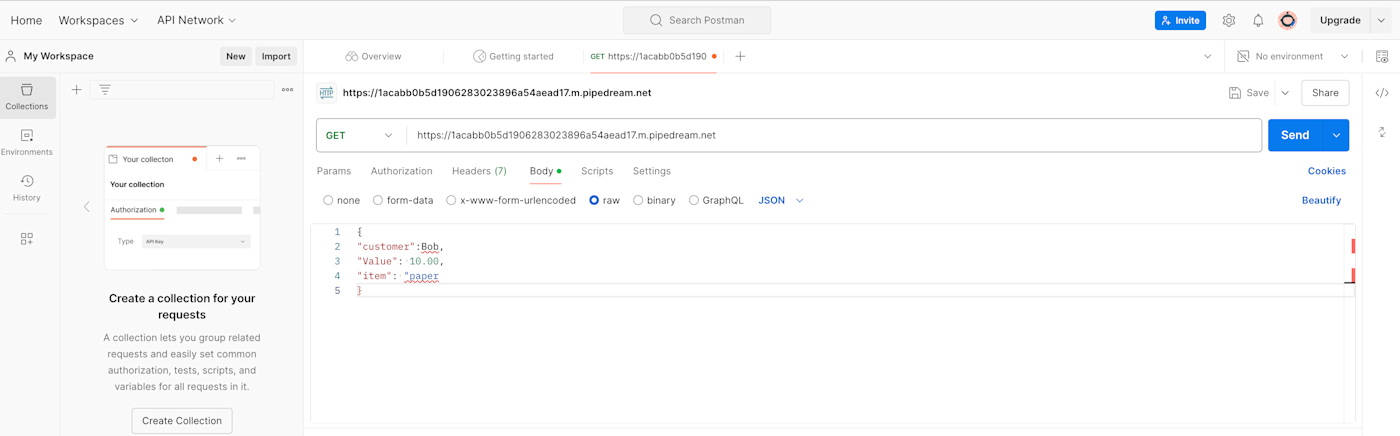Image resolution: width=1400 pixels, height=436 pixels.
Task: Open the GET method dropdown
Action: pyautogui.click(x=361, y=135)
